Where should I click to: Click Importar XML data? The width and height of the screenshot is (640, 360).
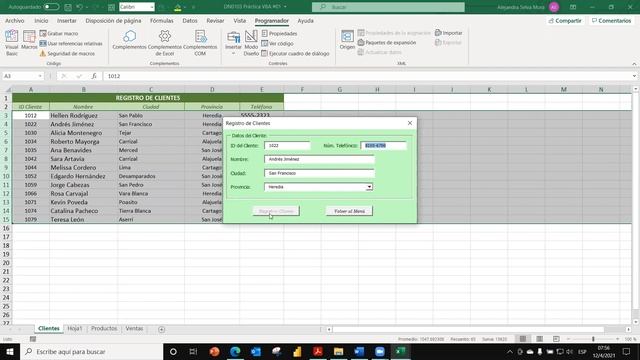click(x=449, y=33)
